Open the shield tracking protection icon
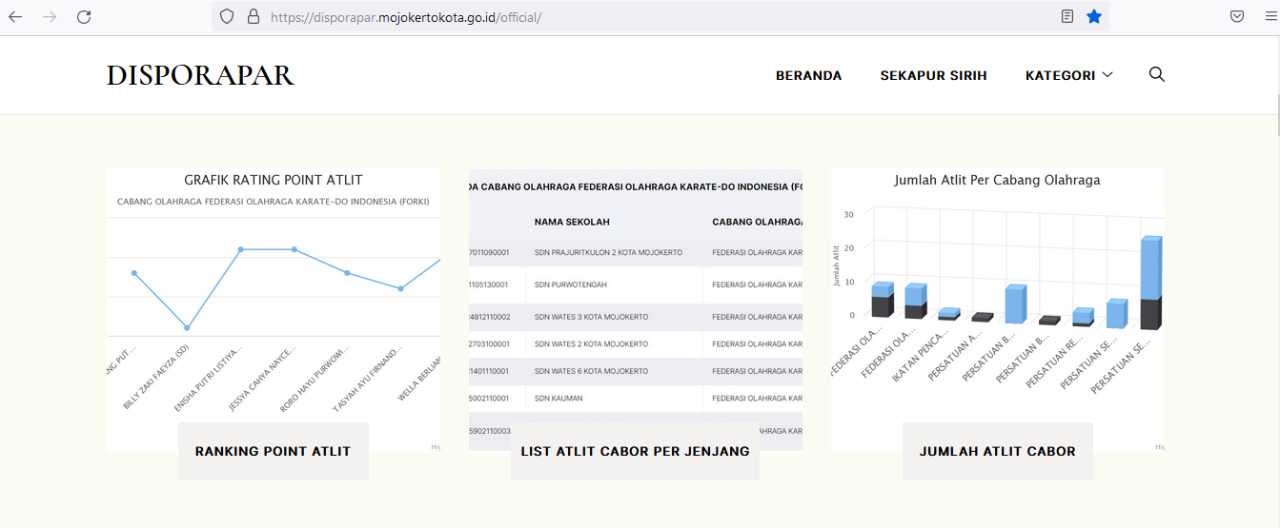The image size is (1280, 528). point(227,17)
